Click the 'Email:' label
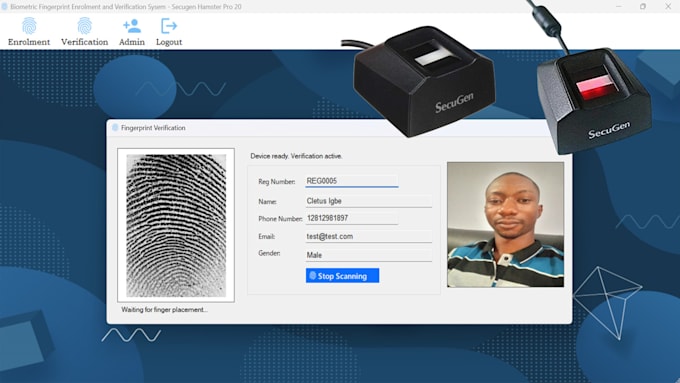Image resolution: width=680 pixels, height=383 pixels. (x=267, y=237)
